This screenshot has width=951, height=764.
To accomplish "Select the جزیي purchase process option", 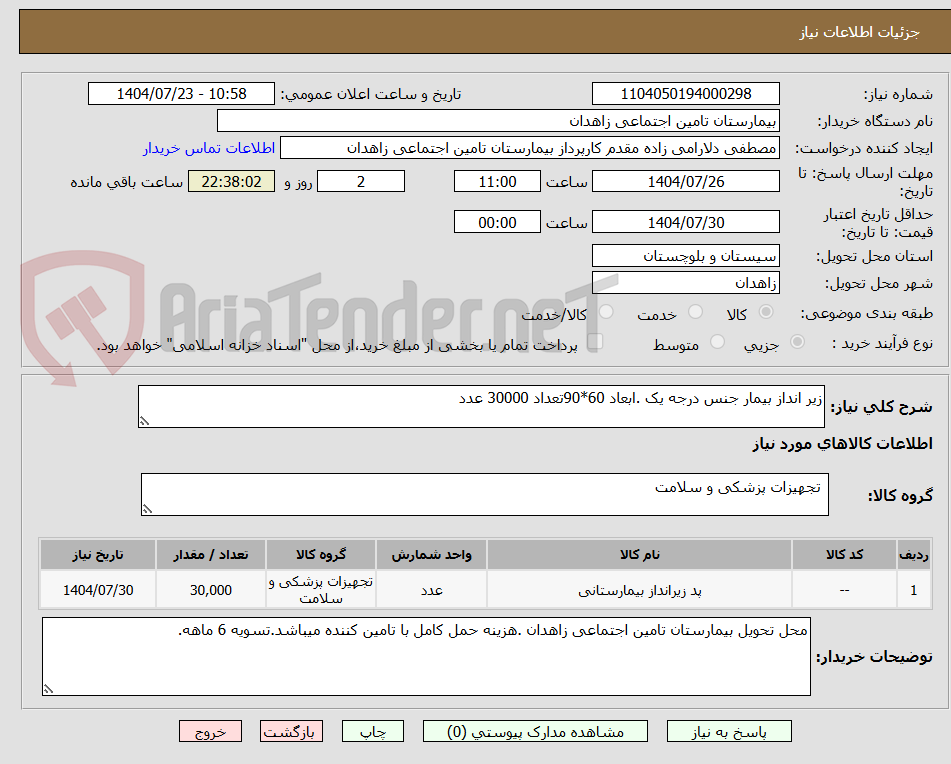I will [x=797, y=342].
